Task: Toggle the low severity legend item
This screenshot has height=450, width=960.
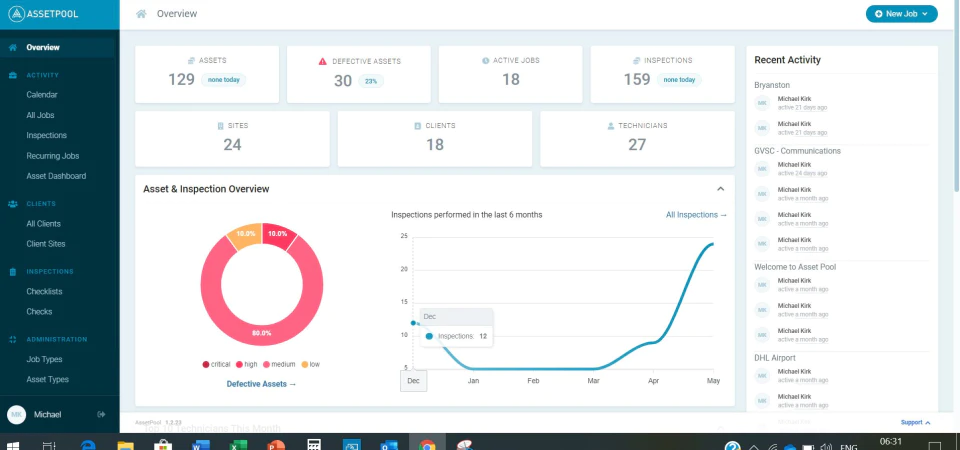Action: click(x=310, y=364)
